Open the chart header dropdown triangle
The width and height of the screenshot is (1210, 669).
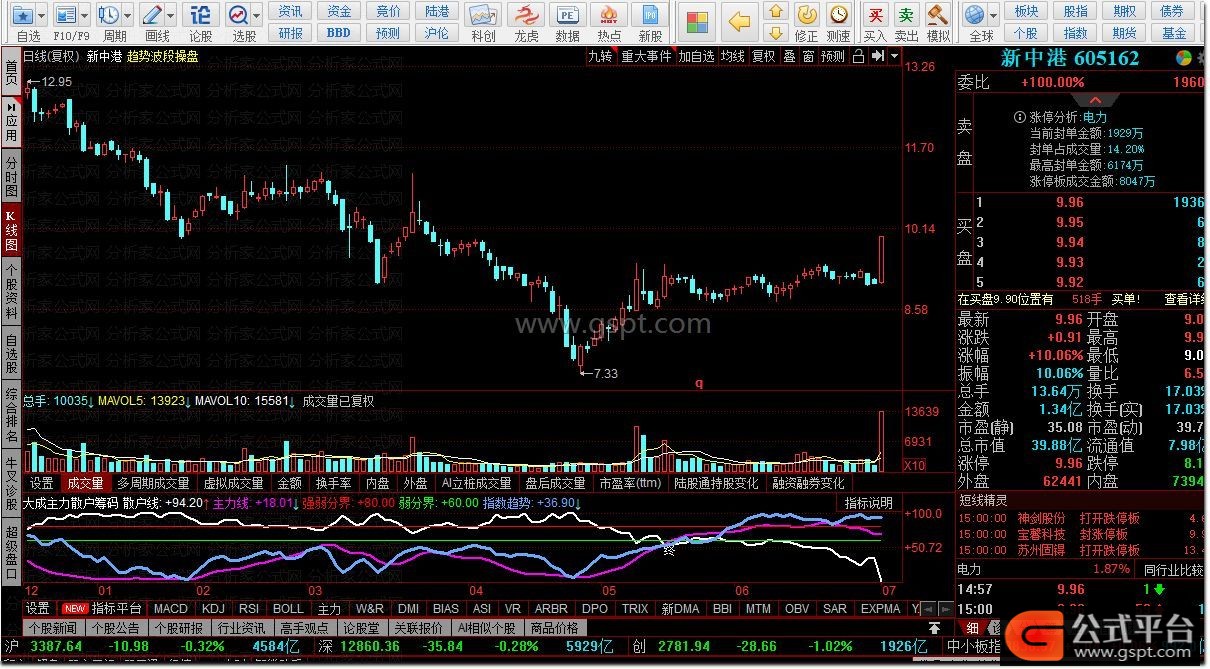coord(893,56)
